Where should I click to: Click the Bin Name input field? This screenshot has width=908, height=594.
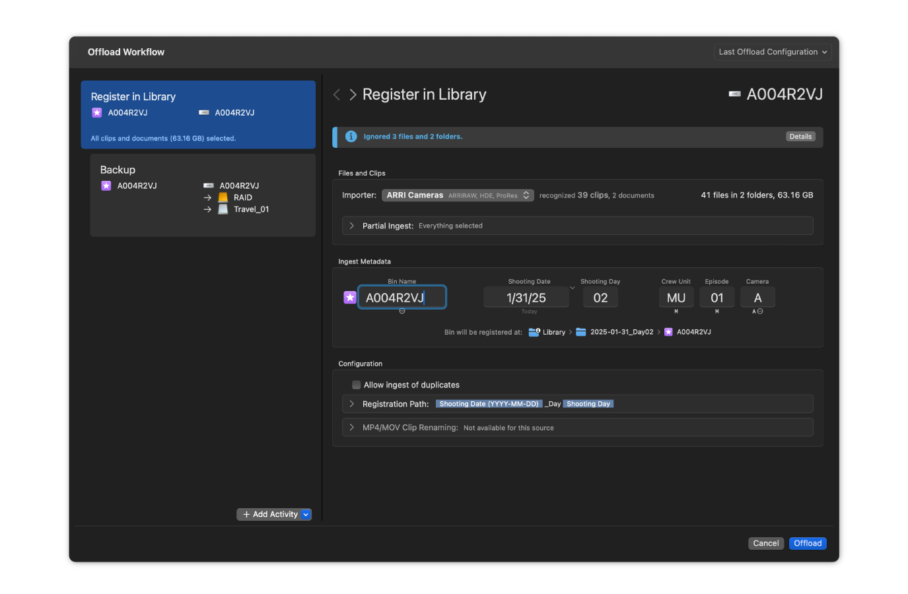click(402, 298)
